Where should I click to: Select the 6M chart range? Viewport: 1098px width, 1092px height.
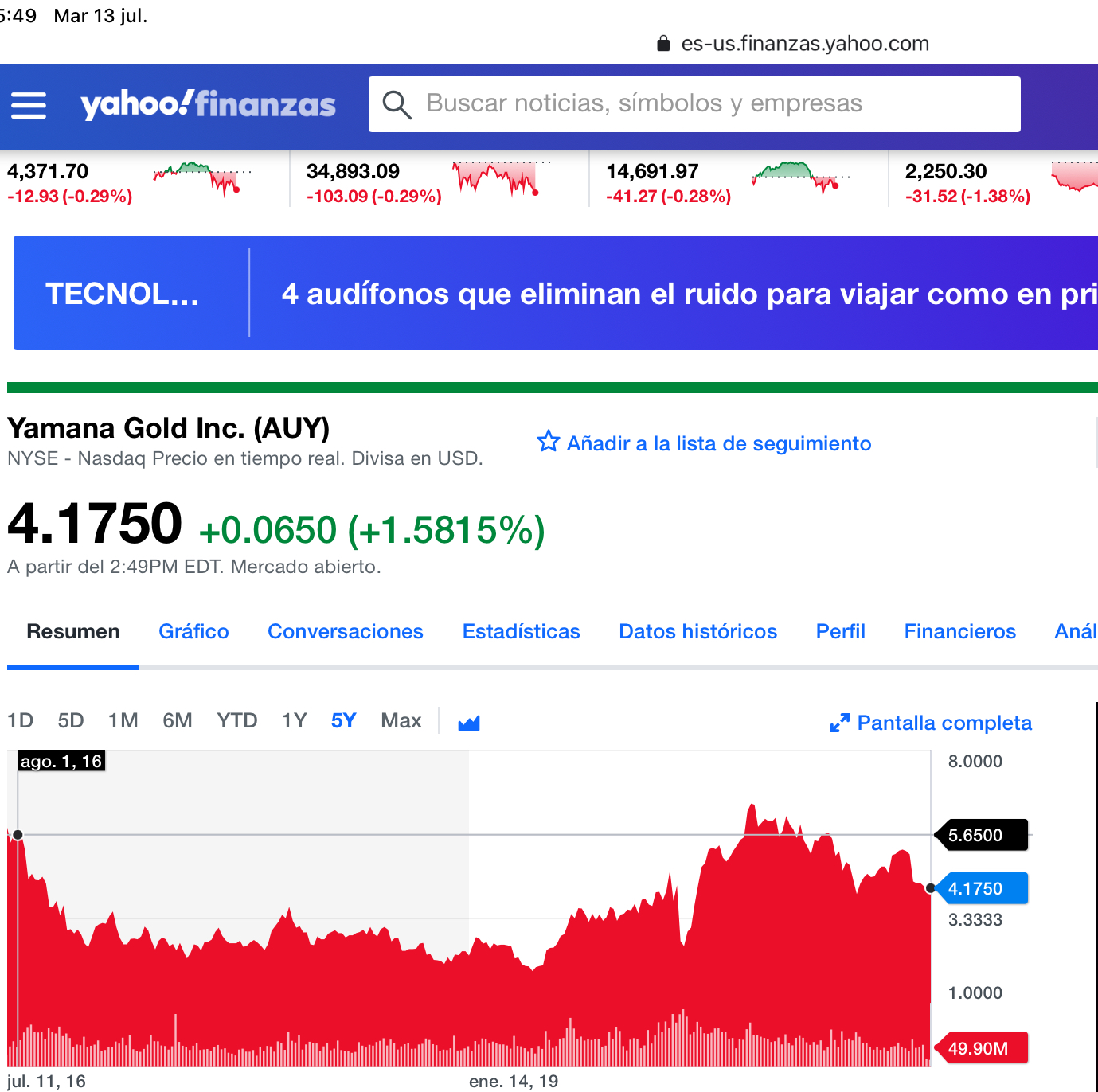[178, 721]
